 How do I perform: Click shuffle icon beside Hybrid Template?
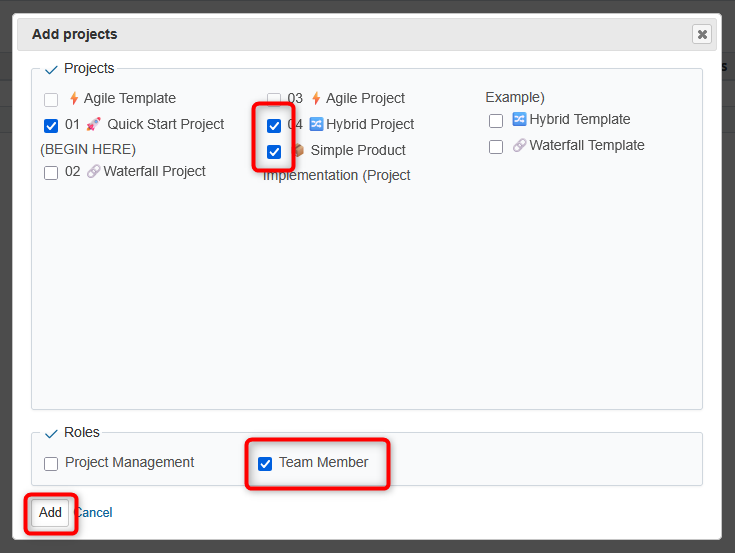click(x=519, y=120)
